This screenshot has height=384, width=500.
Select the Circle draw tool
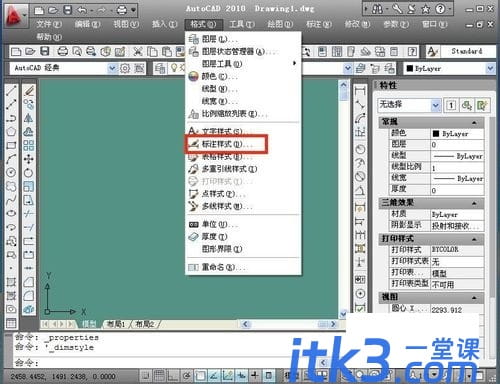click(11, 173)
